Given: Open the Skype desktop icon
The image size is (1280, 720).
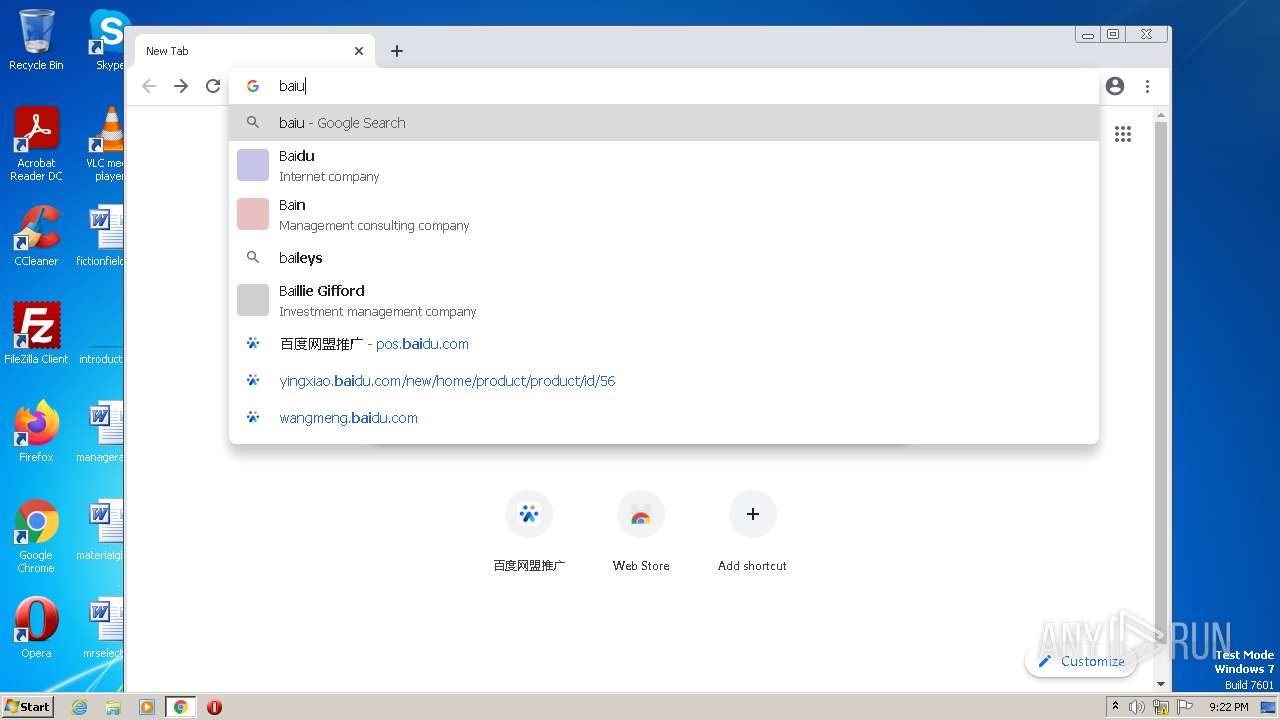Looking at the screenshot, I should click(109, 40).
